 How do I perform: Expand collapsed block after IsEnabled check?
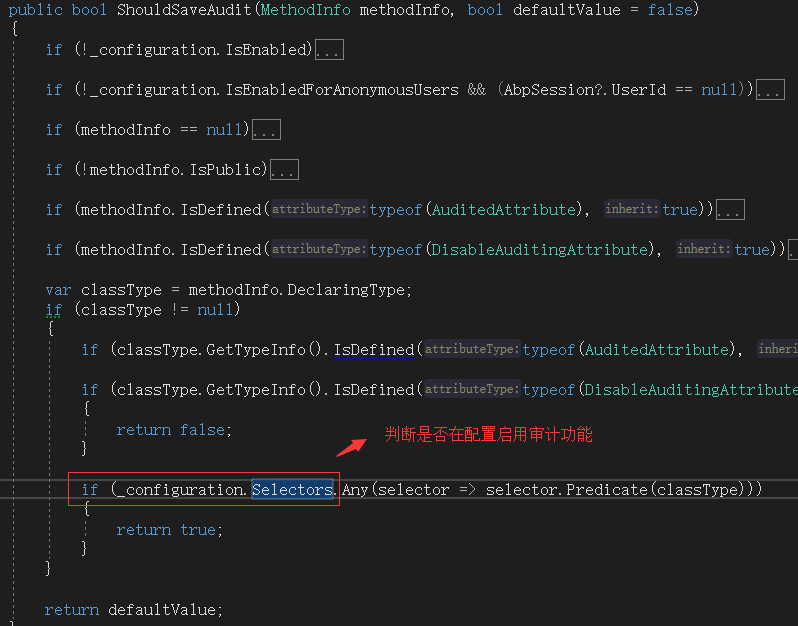click(329, 50)
